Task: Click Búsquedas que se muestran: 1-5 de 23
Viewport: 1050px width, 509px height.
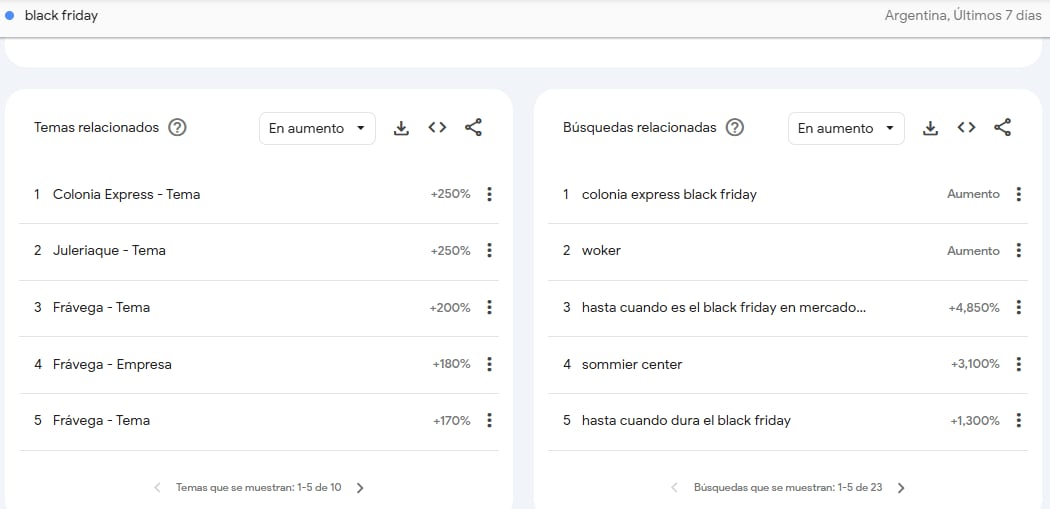Action: click(x=788, y=488)
